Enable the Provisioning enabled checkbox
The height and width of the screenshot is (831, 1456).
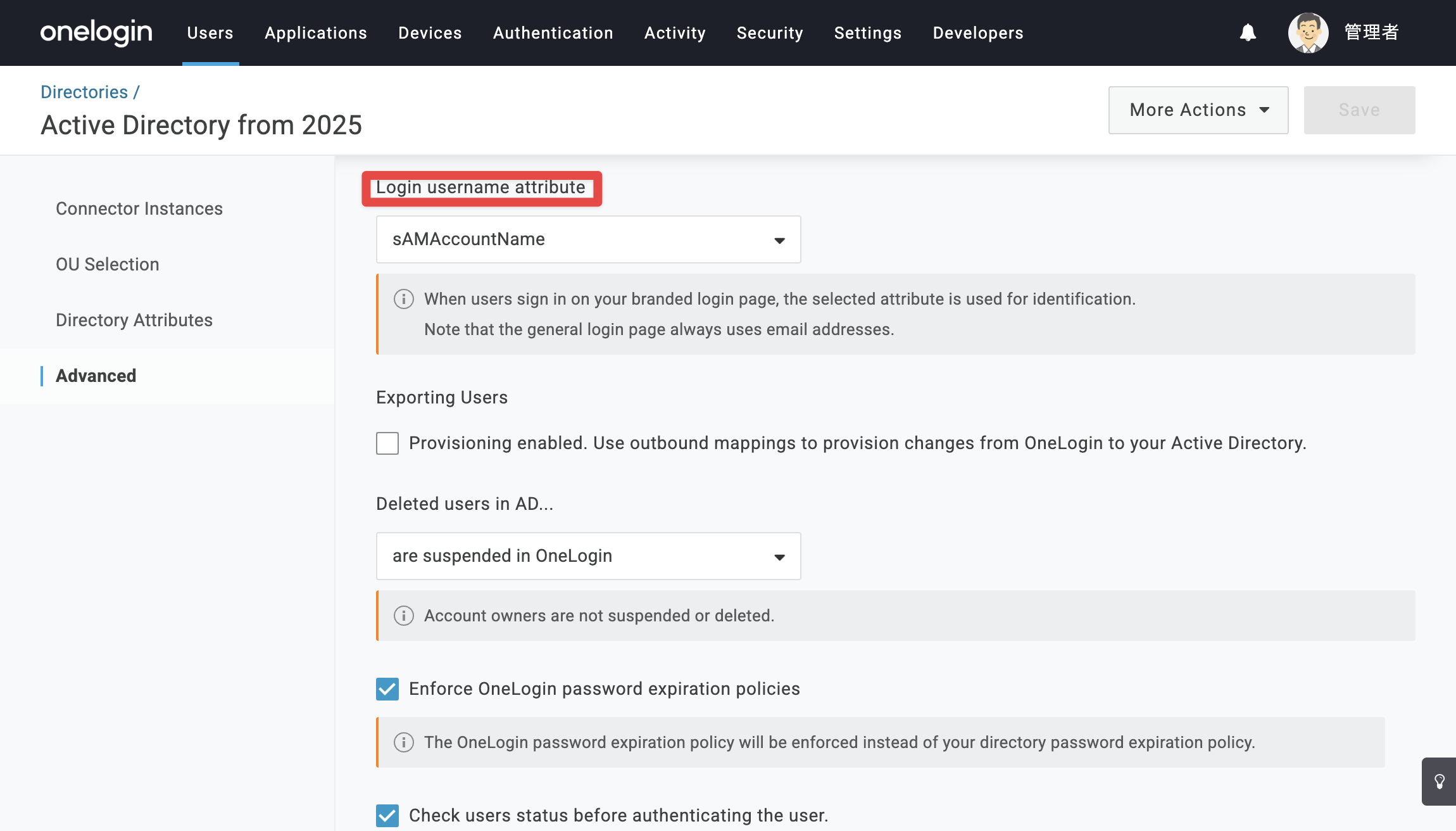(x=387, y=443)
